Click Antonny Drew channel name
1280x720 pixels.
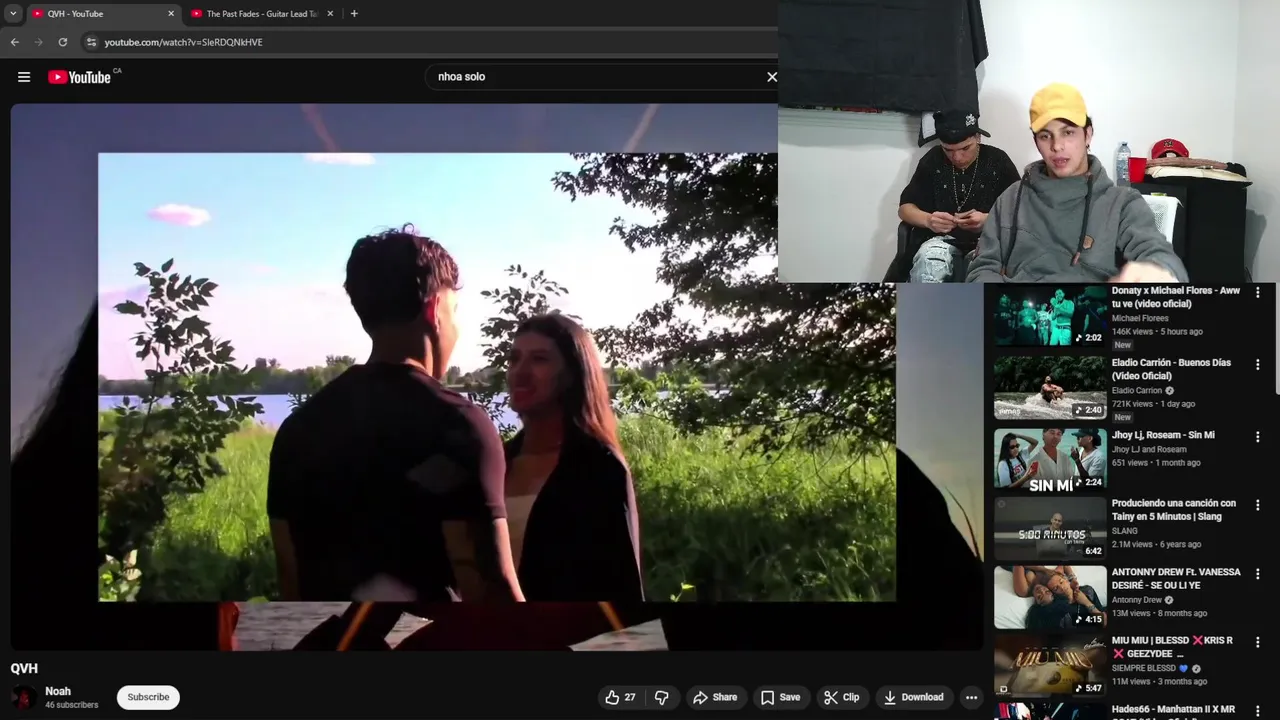1137,600
